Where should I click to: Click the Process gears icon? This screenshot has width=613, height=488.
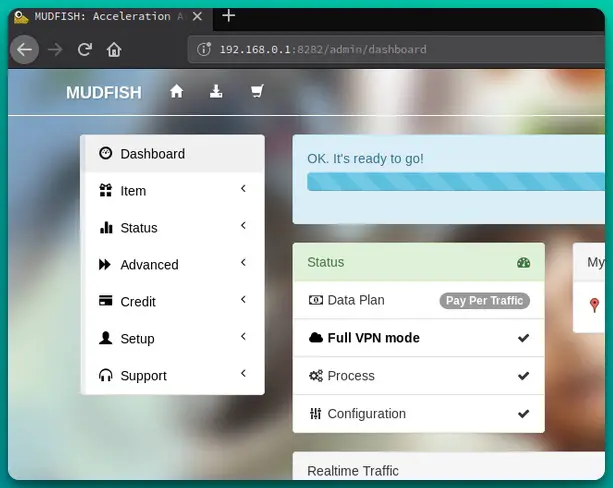click(315, 376)
